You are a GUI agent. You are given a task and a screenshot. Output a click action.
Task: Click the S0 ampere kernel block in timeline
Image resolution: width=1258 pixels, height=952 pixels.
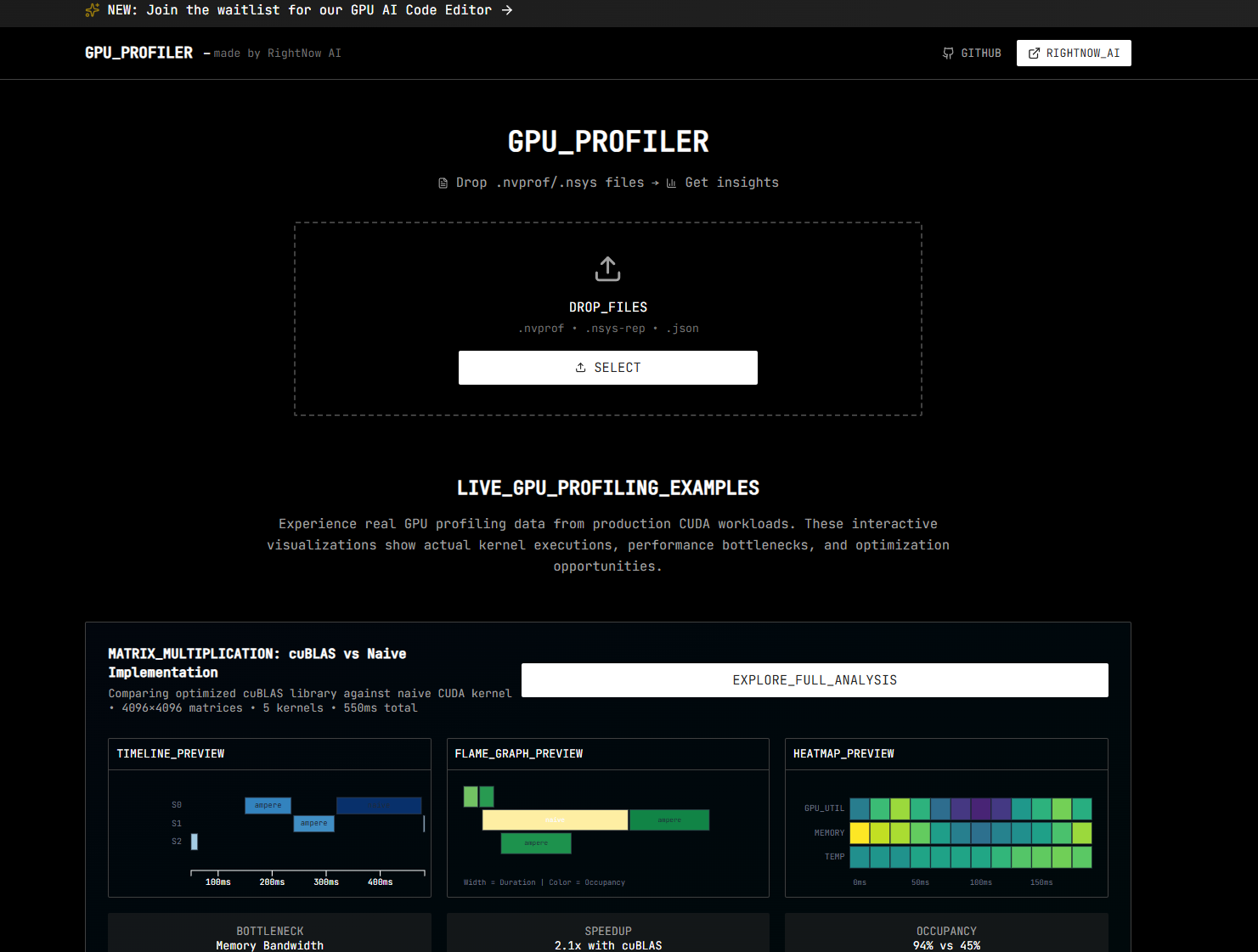(x=268, y=805)
